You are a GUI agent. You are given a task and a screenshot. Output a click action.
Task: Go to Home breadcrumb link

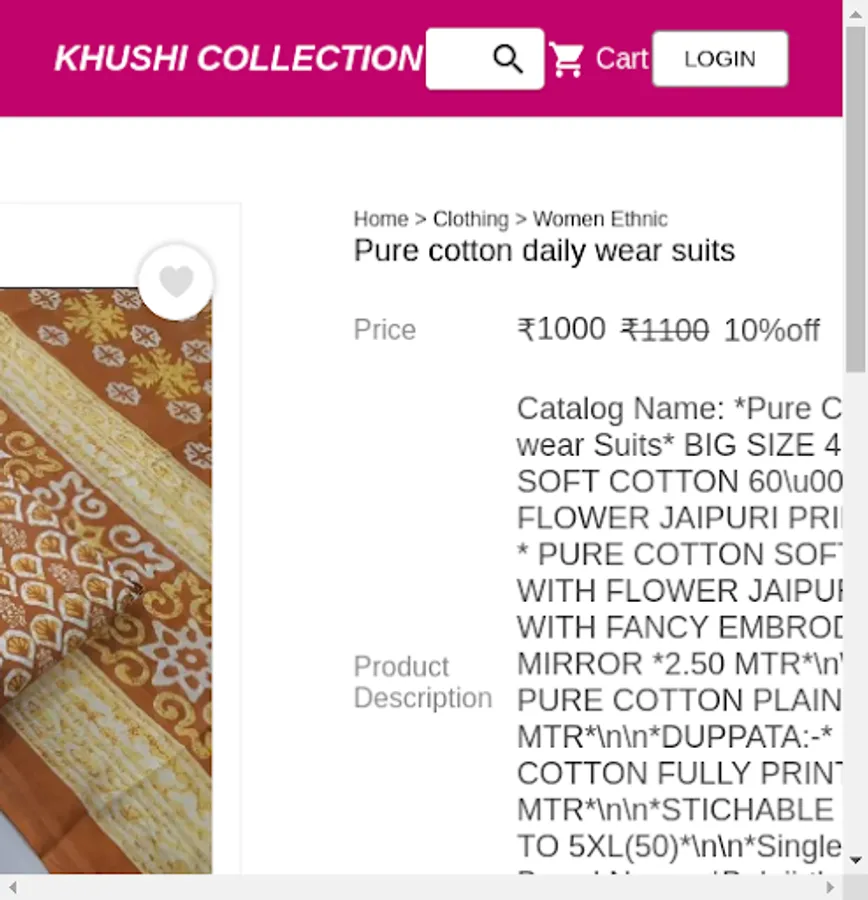point(381,219)
